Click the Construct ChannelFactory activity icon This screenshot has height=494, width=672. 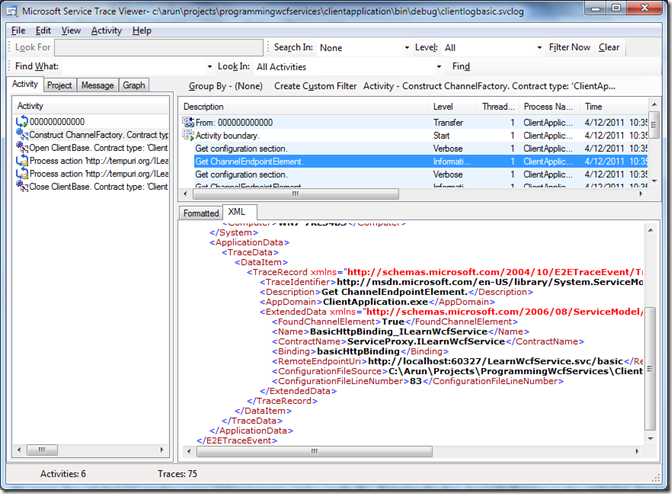[x=21, y=135]
